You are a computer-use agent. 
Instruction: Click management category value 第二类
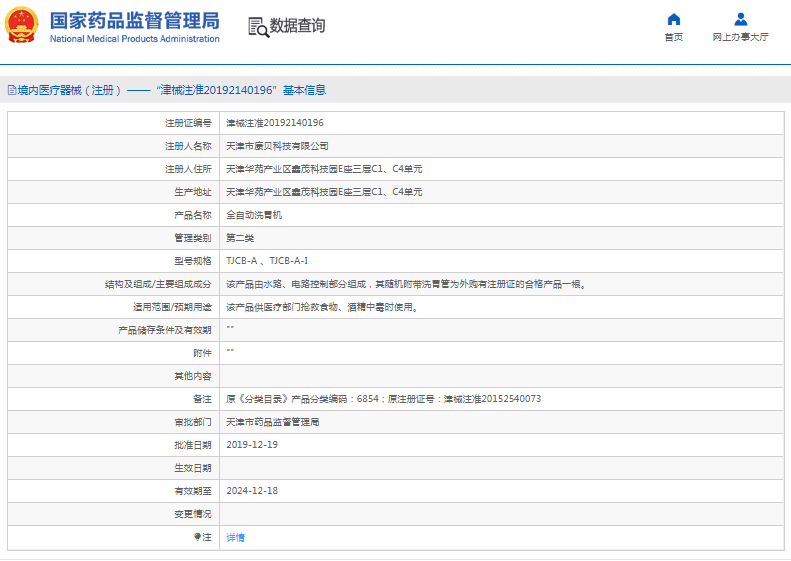pyautogui.click(x=240, y=238)
